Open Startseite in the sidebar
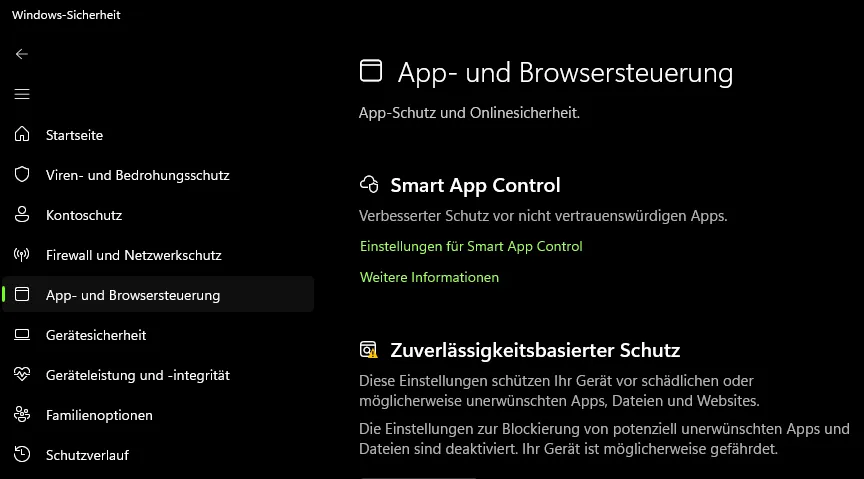Screen dimensions: 864x479 (x=74, y=135)
